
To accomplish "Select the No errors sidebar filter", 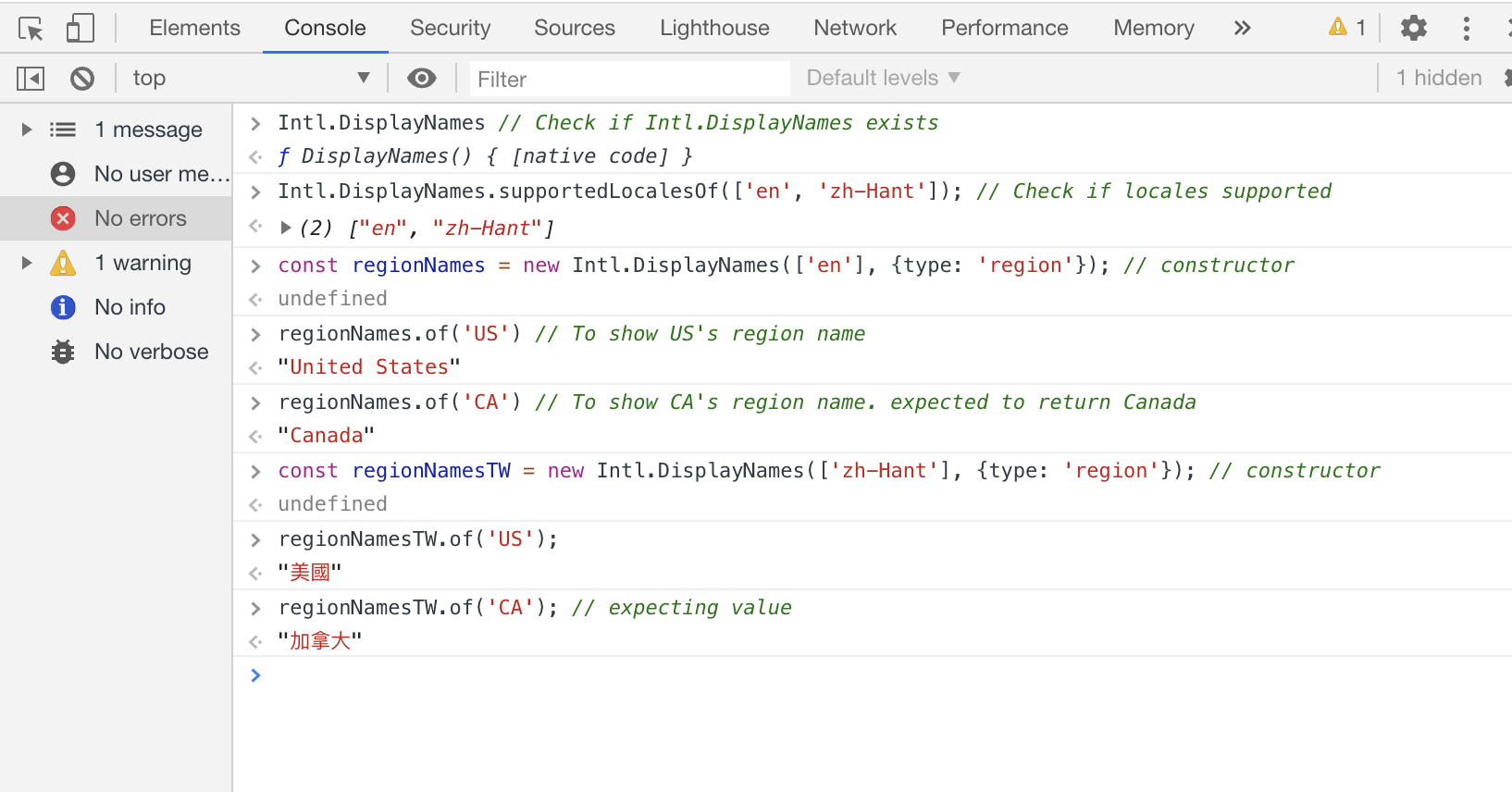I will [x=140, y=218].
